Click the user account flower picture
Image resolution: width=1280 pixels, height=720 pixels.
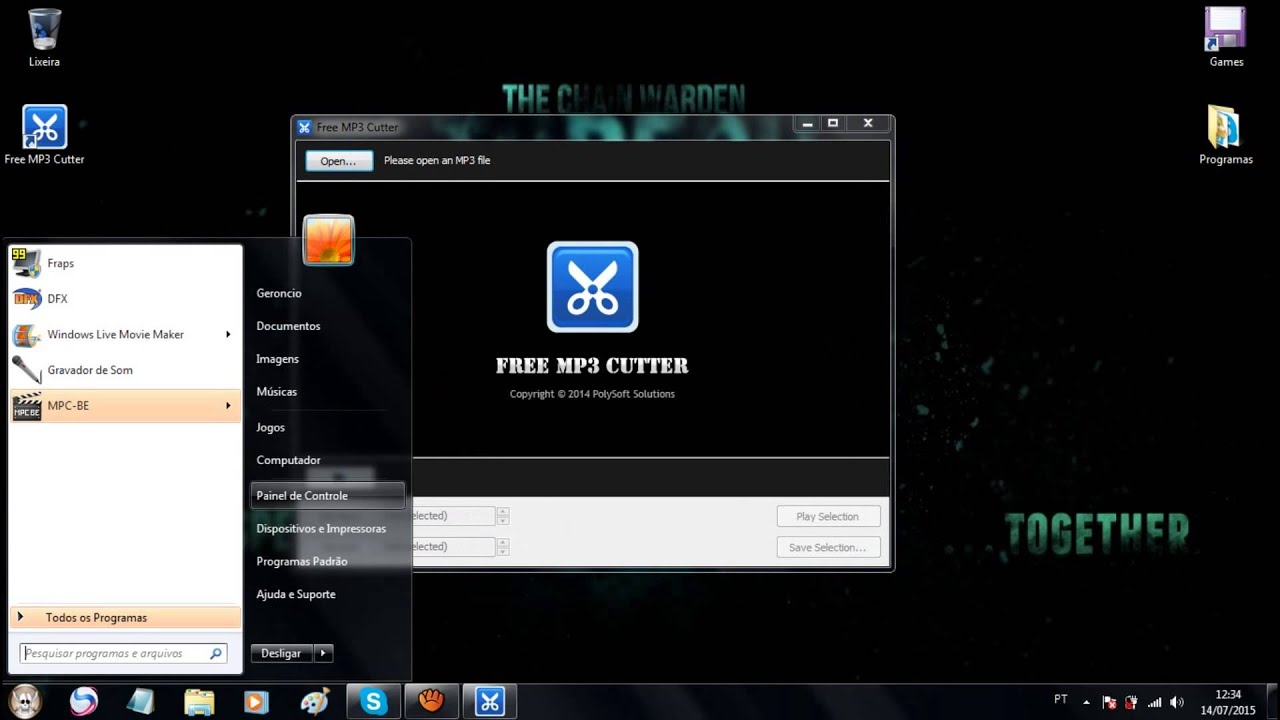point(328,240)
